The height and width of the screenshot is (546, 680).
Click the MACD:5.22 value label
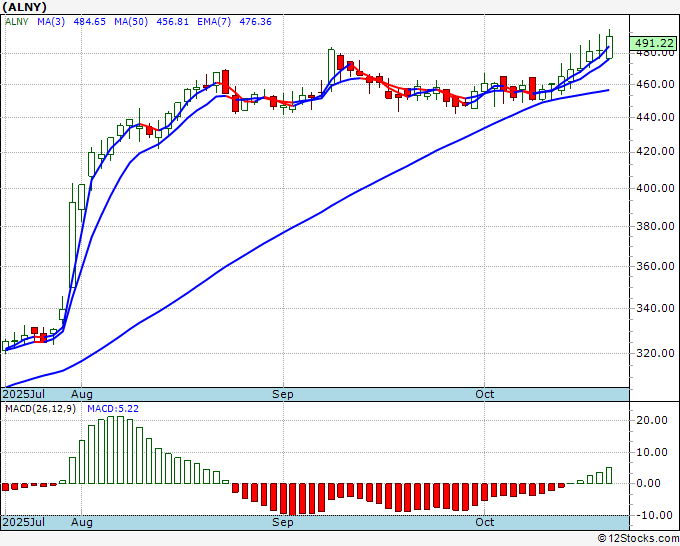tap(113, 409)
